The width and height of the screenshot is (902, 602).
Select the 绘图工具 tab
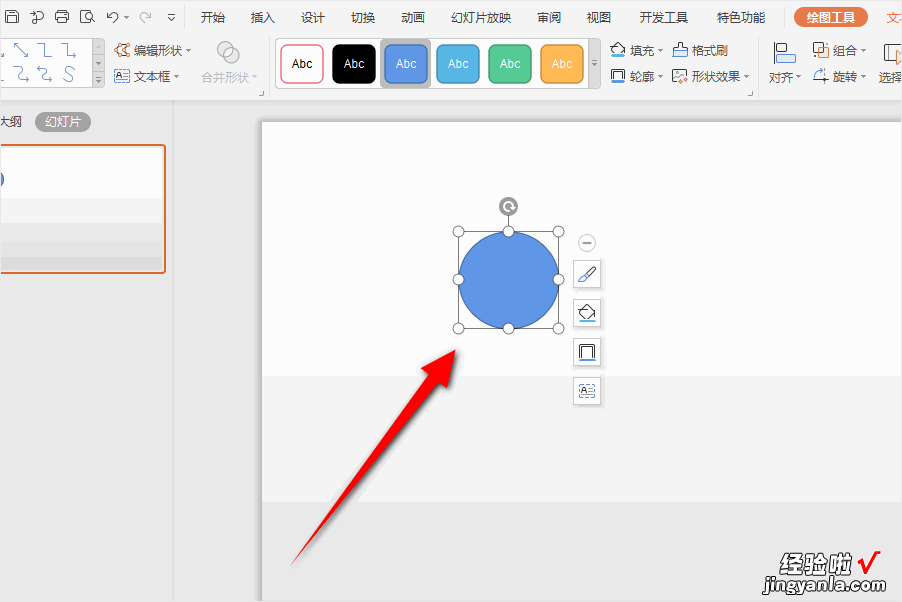pos(831,18)
